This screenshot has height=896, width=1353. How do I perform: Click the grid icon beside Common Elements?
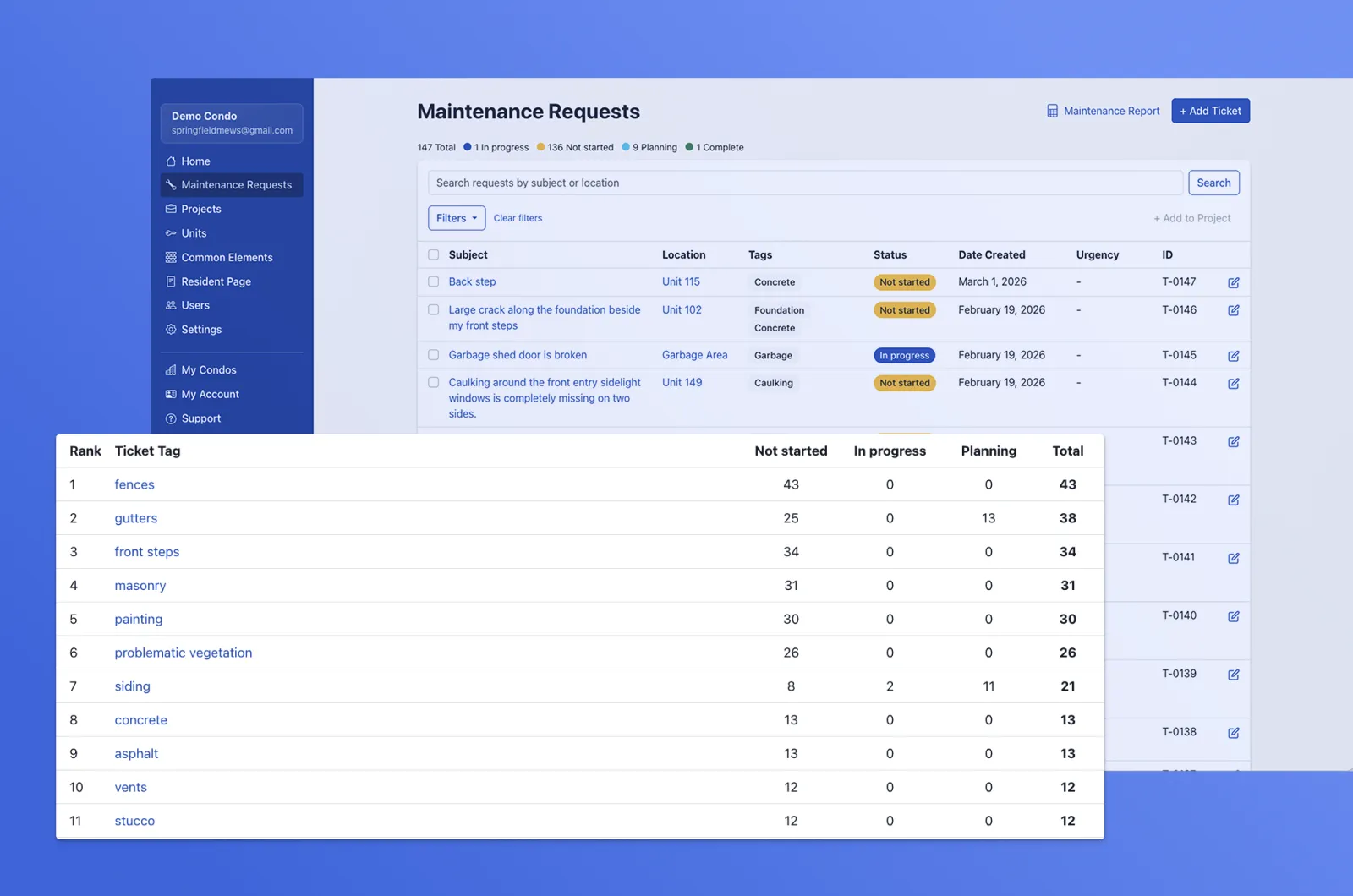pos(171,258)
